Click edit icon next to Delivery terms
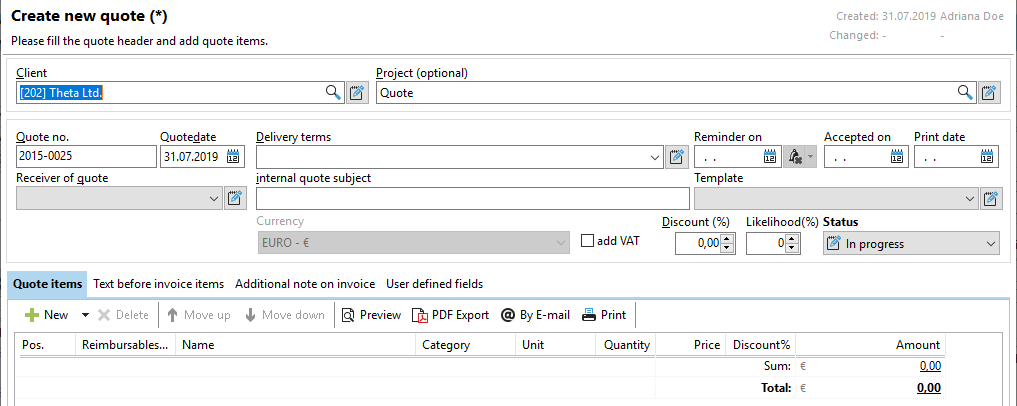Screen dimensions: 1017x406 pos(677,156)
